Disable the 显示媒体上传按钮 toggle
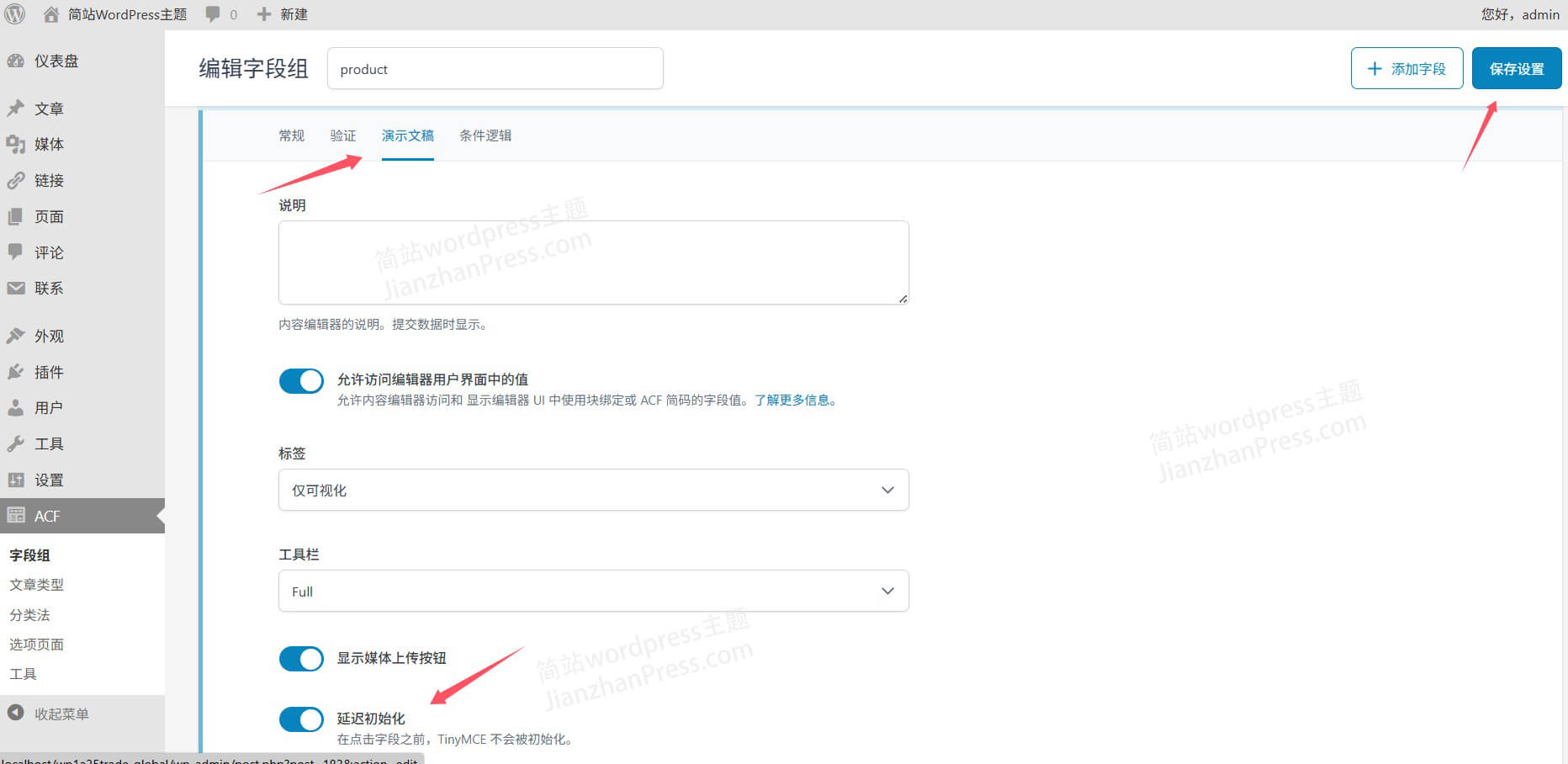Viewport: 1568px width, 764px height. pos(301,659)
